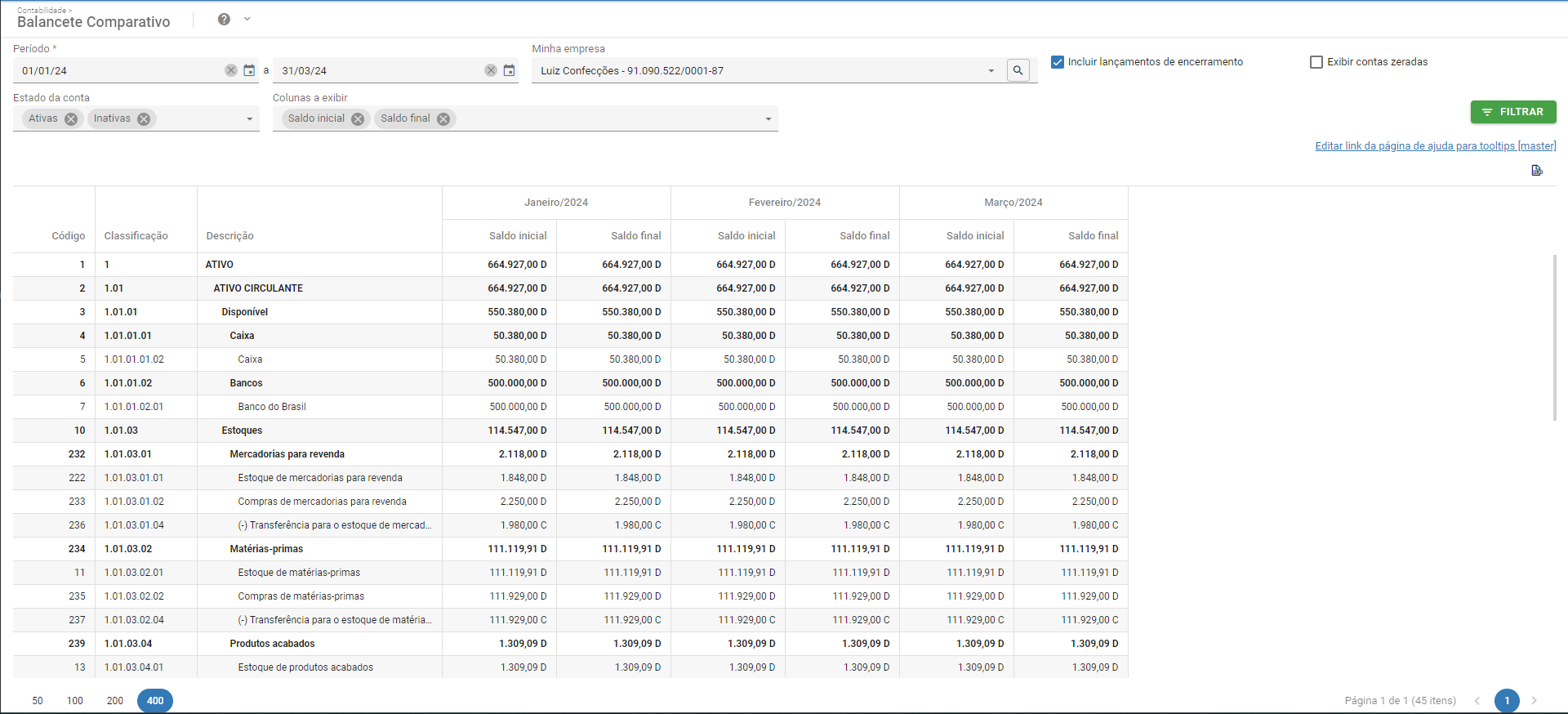This screenshot has width=1568, height=714.
Task: Clear the end date 31/03/24 field
Action: (491, 70)
